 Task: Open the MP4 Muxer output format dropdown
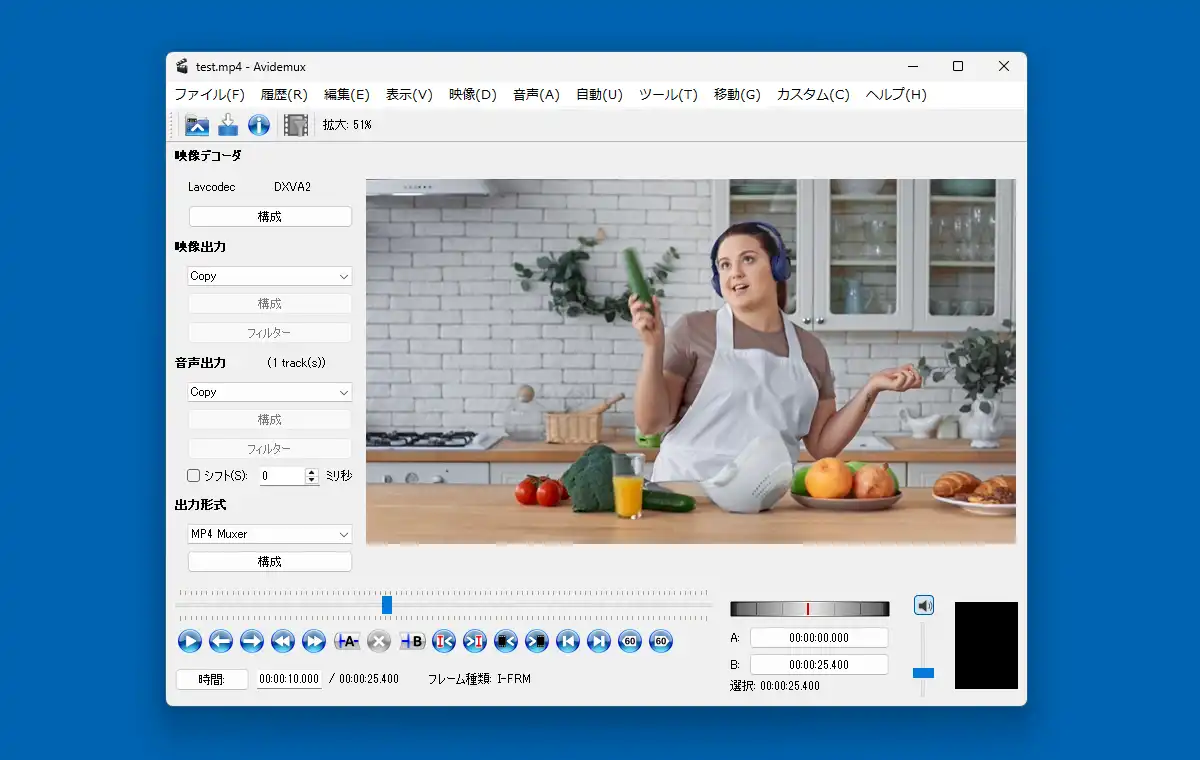click(270, 534)
